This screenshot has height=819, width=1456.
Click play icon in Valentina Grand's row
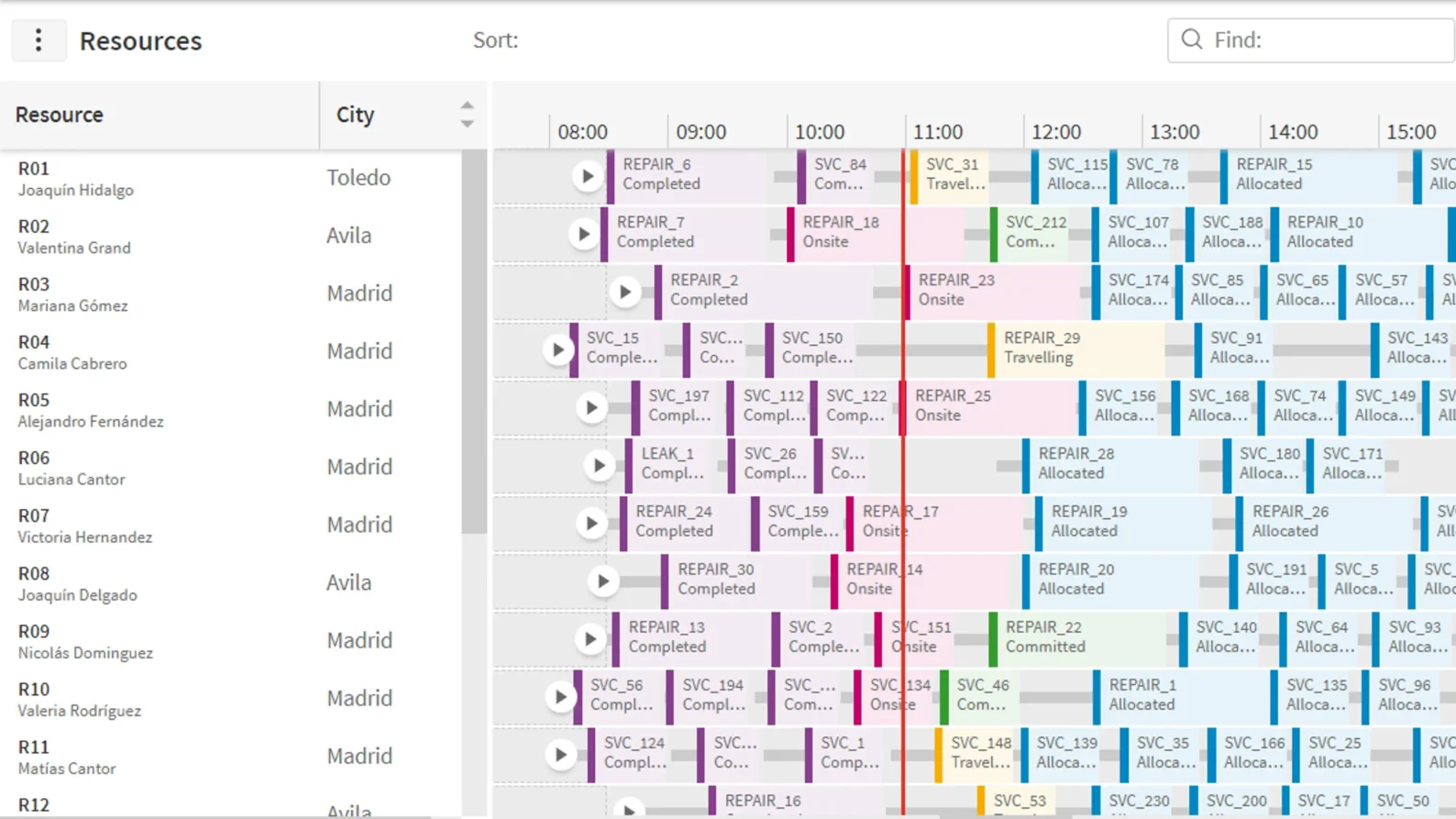(x=583, y=234)
